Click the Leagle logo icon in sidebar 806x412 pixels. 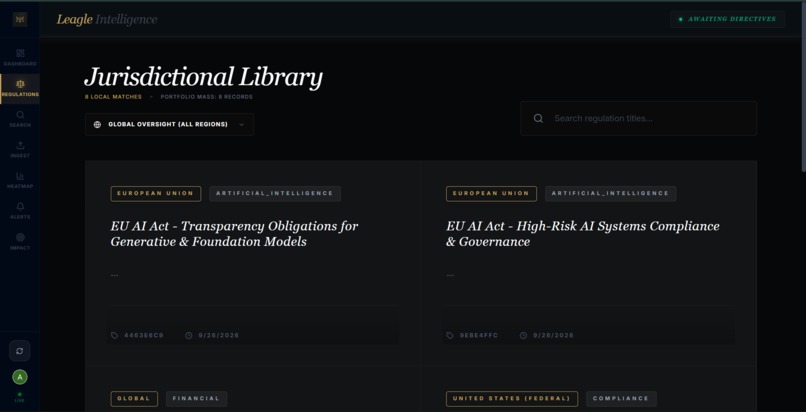tap(20, 19)
